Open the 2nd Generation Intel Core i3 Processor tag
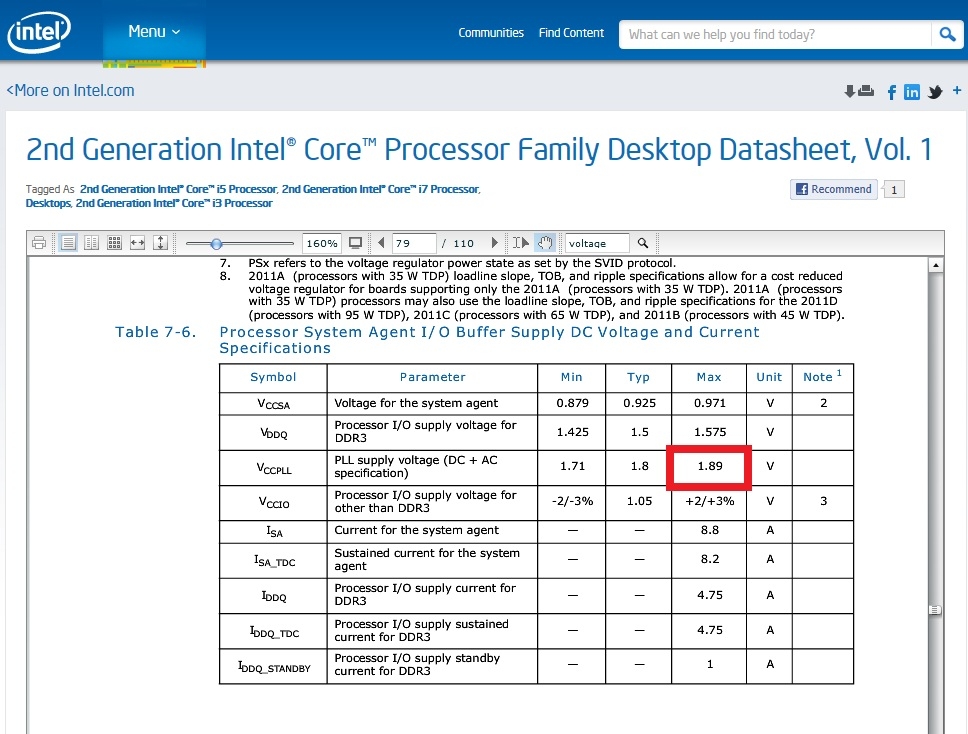Image resolution: width=968 pixels, height=734 pixels. point(173,203)
